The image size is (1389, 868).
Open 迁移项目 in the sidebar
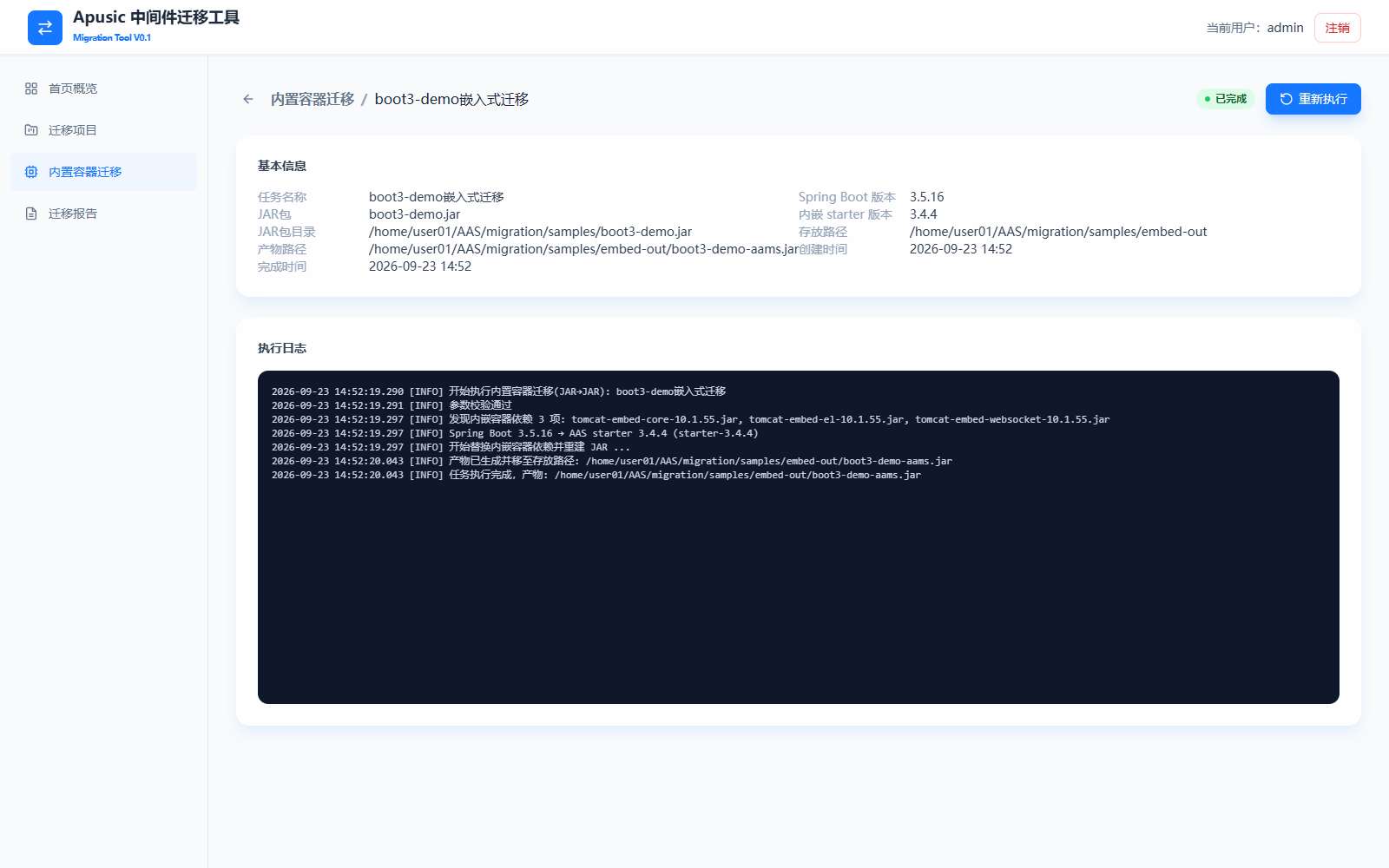(x=104, y=130)
